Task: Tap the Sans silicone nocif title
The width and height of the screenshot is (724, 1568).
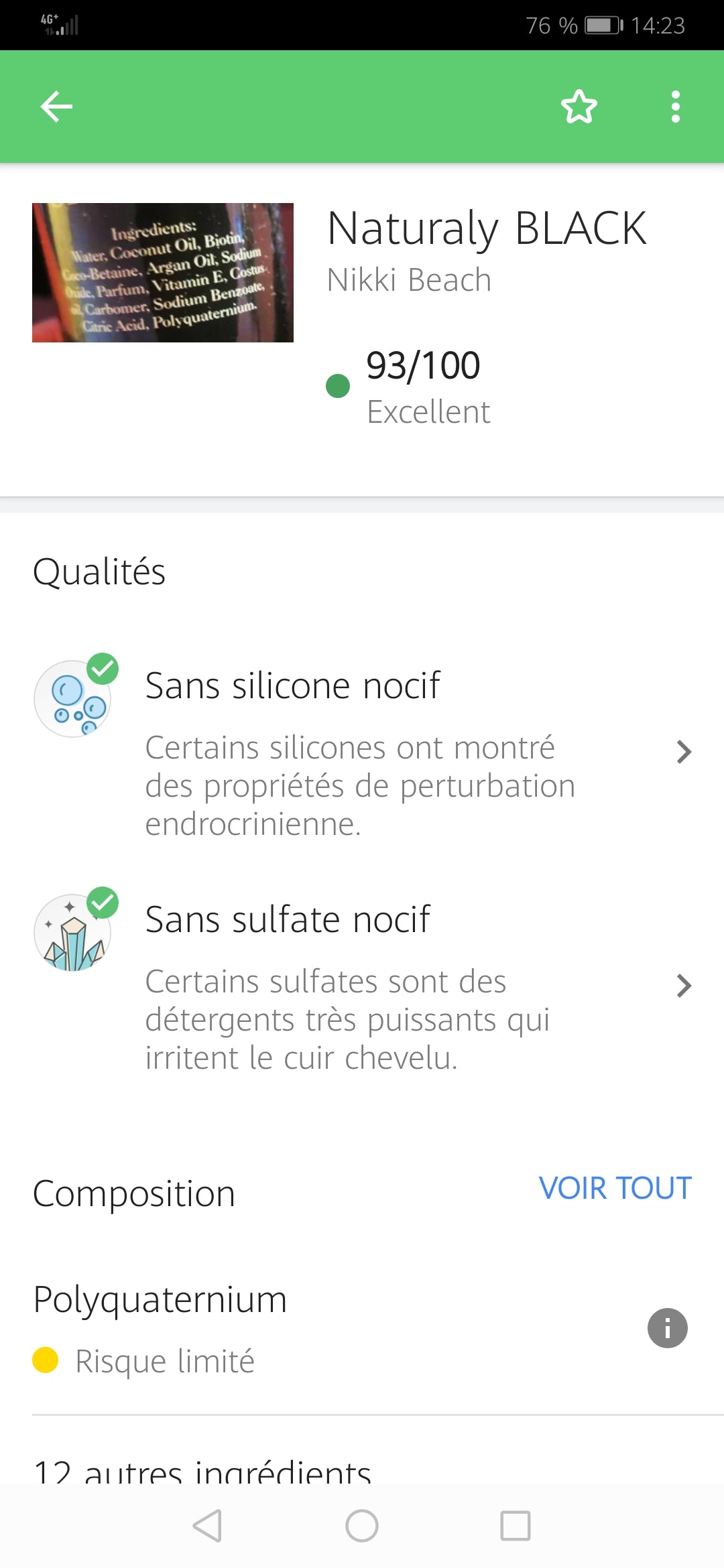Action: [292, 685]
